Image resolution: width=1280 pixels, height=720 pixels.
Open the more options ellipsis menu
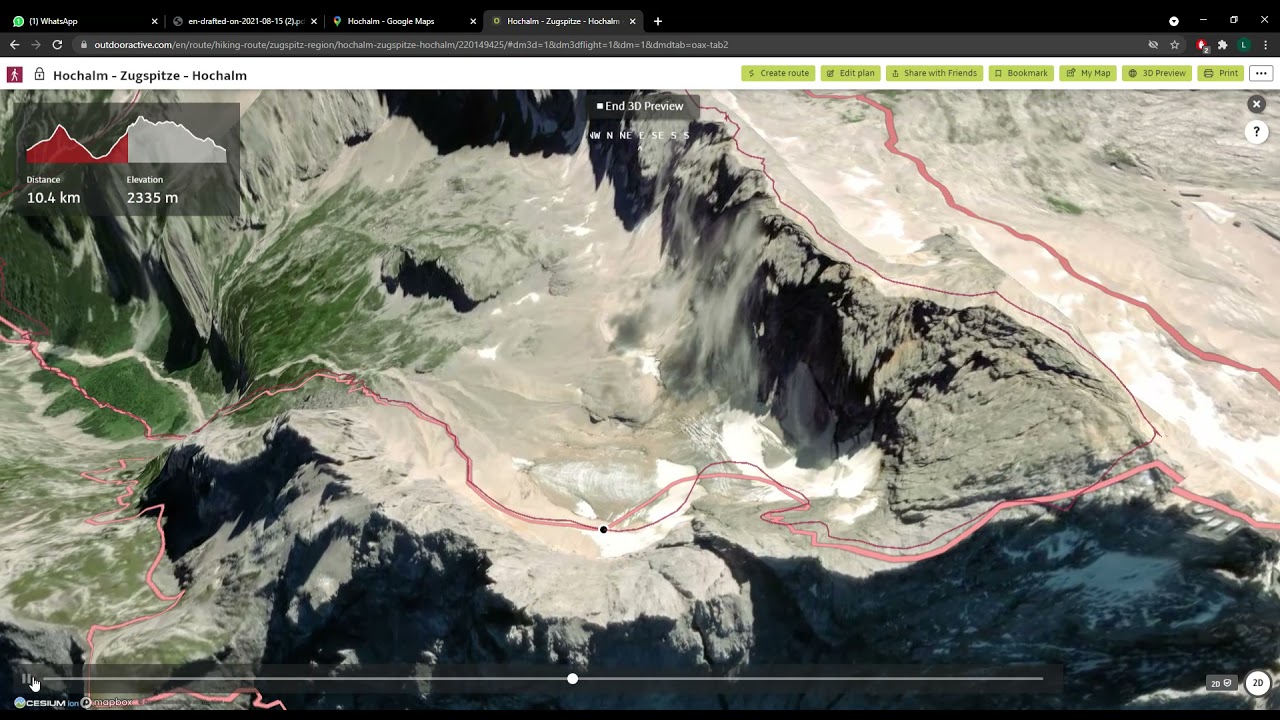1261,73
